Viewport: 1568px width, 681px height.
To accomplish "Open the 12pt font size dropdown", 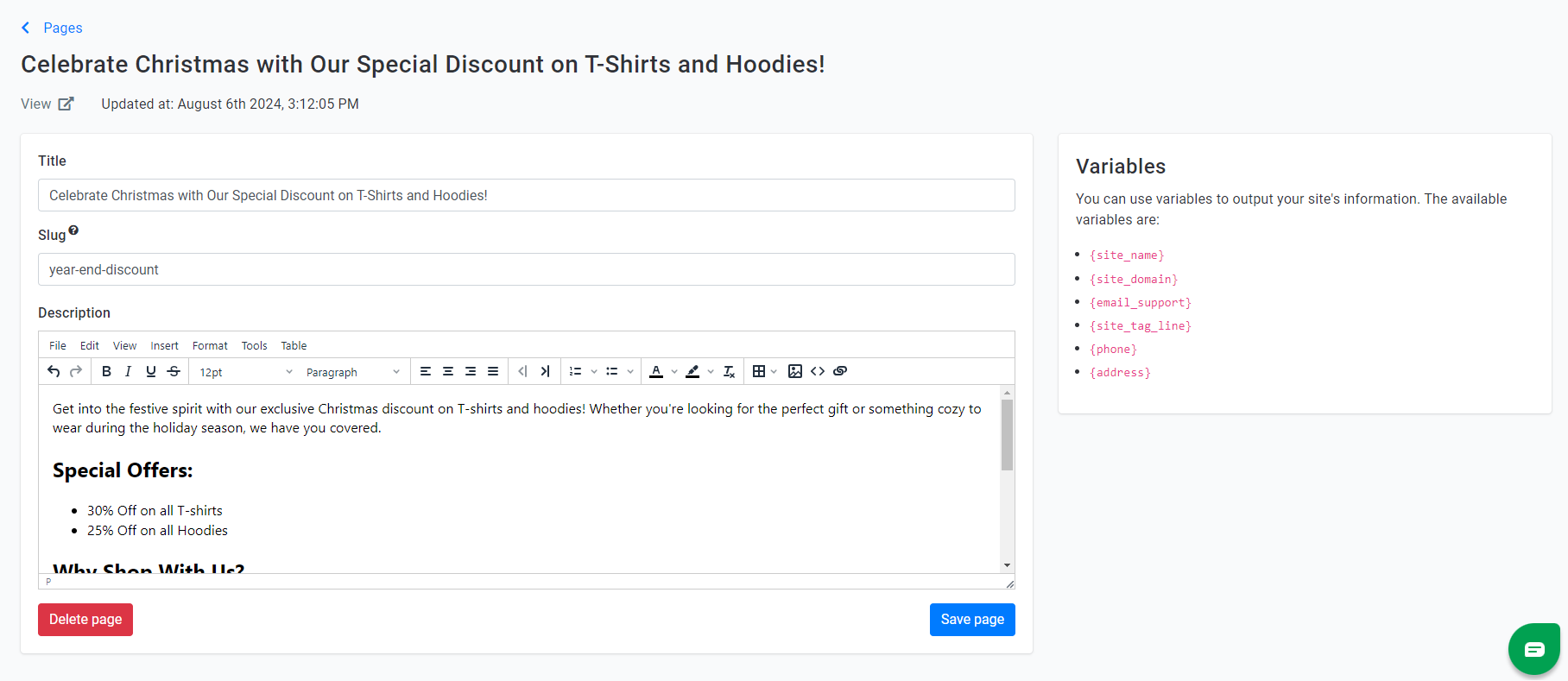I will tap(246, 372).
